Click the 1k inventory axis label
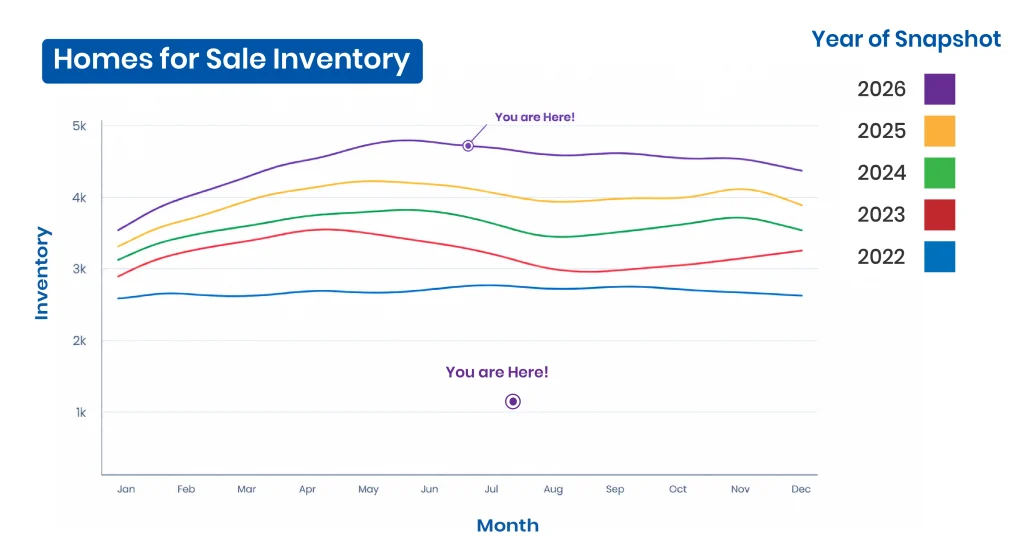This screenshot has width=1024, height=550. pyautogui.click(x=80, y=412)
